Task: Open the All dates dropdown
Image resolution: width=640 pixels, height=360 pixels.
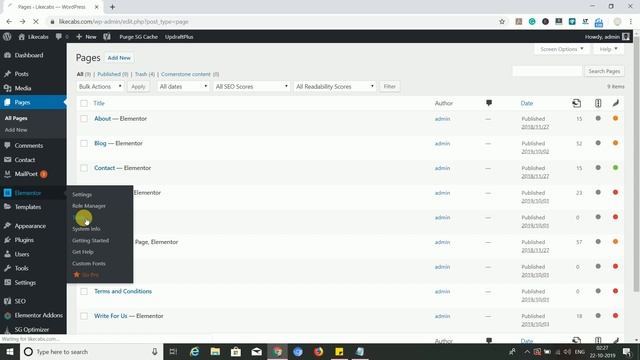Action: (x=183, y=87)
